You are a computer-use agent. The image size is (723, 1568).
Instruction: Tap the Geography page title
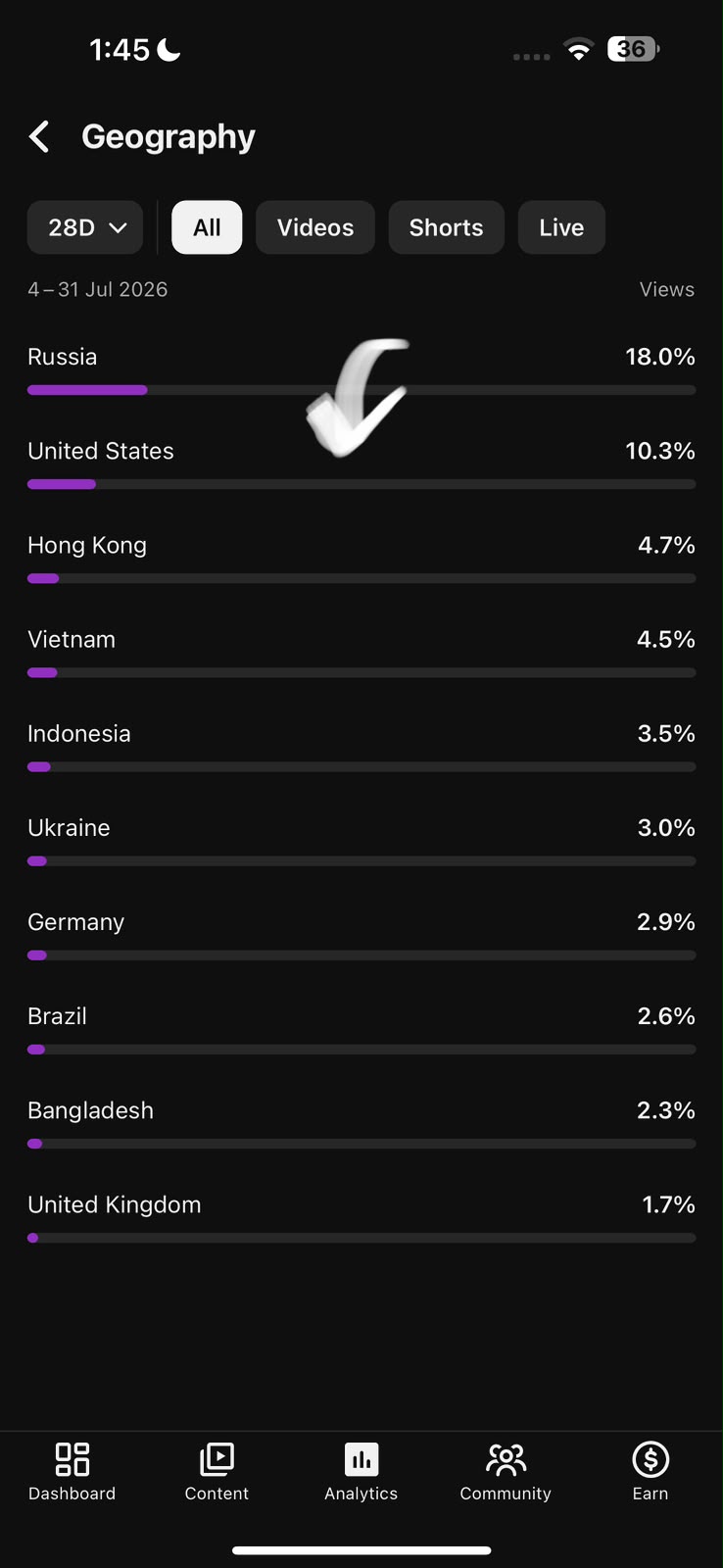tap(169, 137)
